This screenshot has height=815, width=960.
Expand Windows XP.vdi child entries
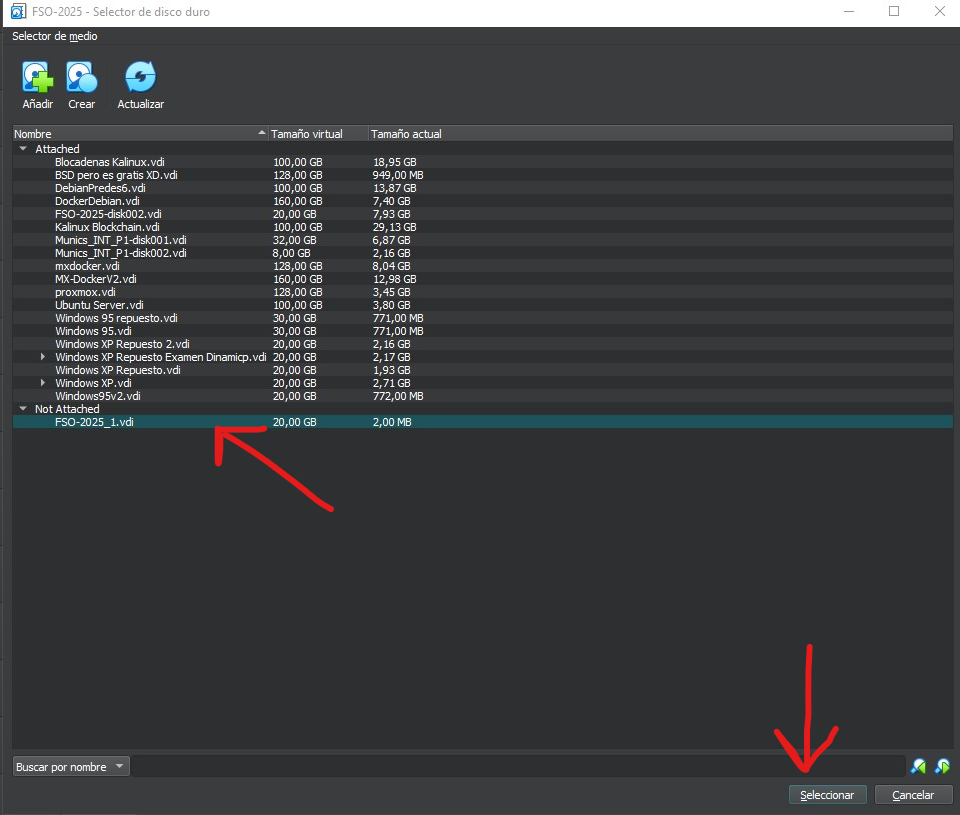[43, 383]
